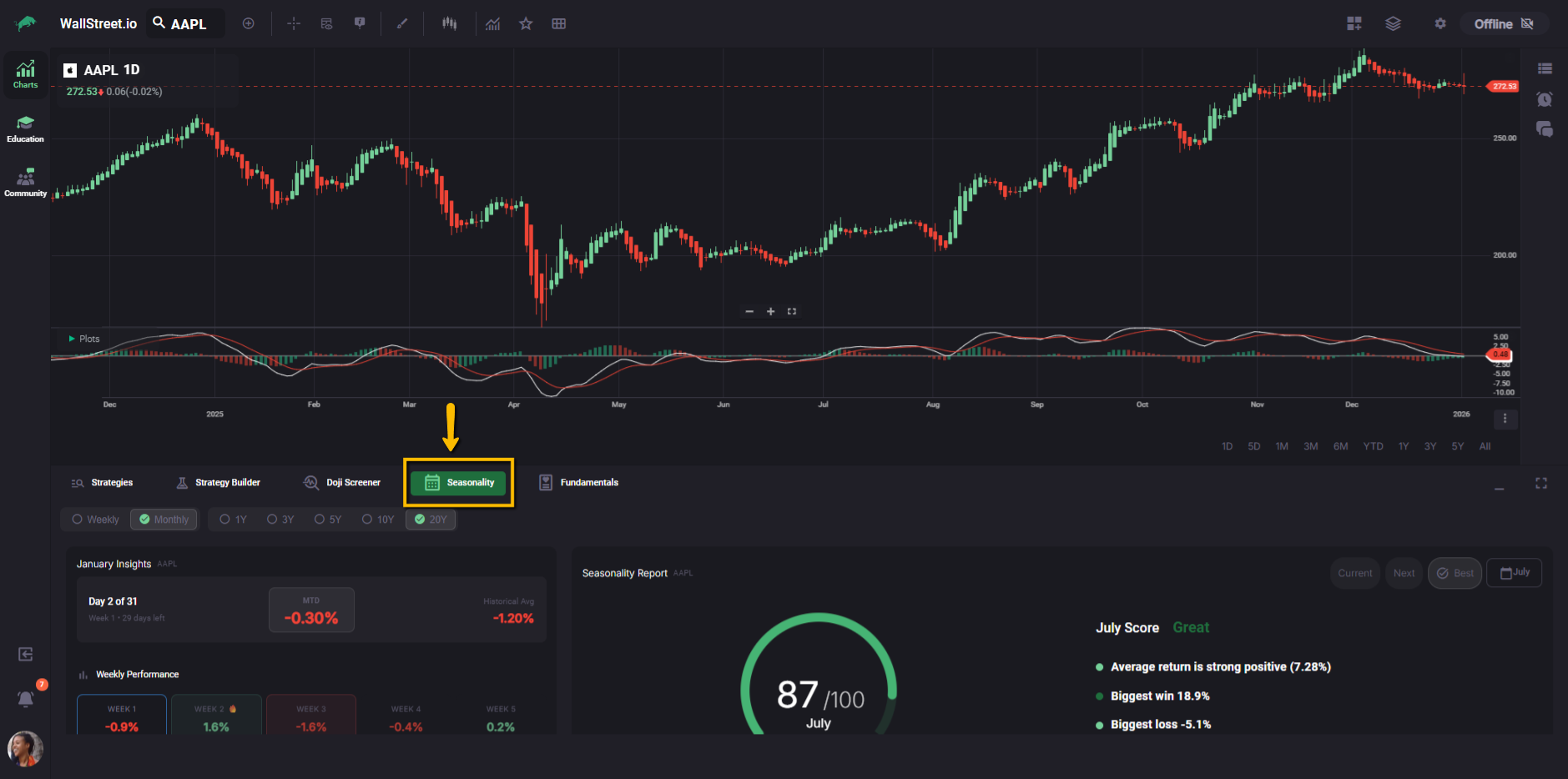Open the three-dot chart options menu

pos(1505,419)
